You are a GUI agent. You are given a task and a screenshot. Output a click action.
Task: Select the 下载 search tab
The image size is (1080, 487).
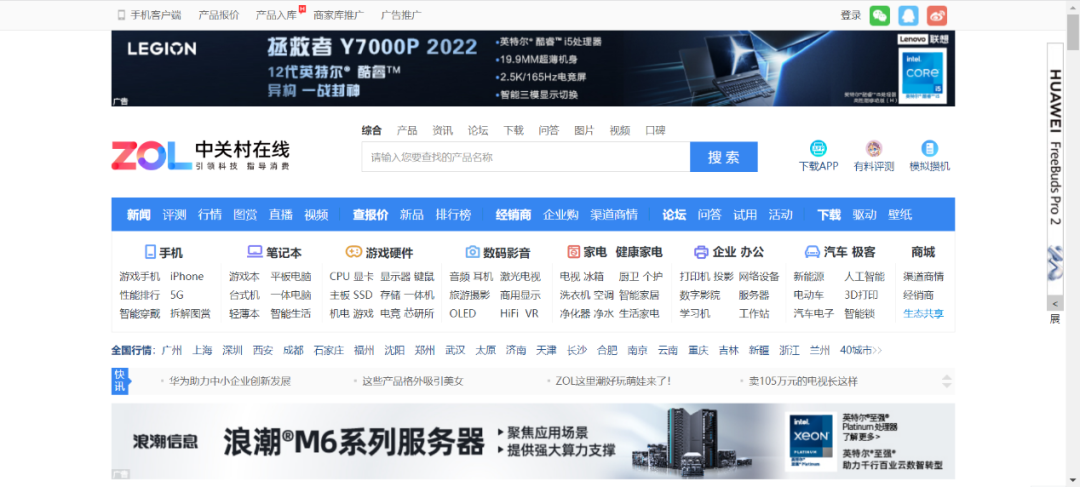[513, 130]
